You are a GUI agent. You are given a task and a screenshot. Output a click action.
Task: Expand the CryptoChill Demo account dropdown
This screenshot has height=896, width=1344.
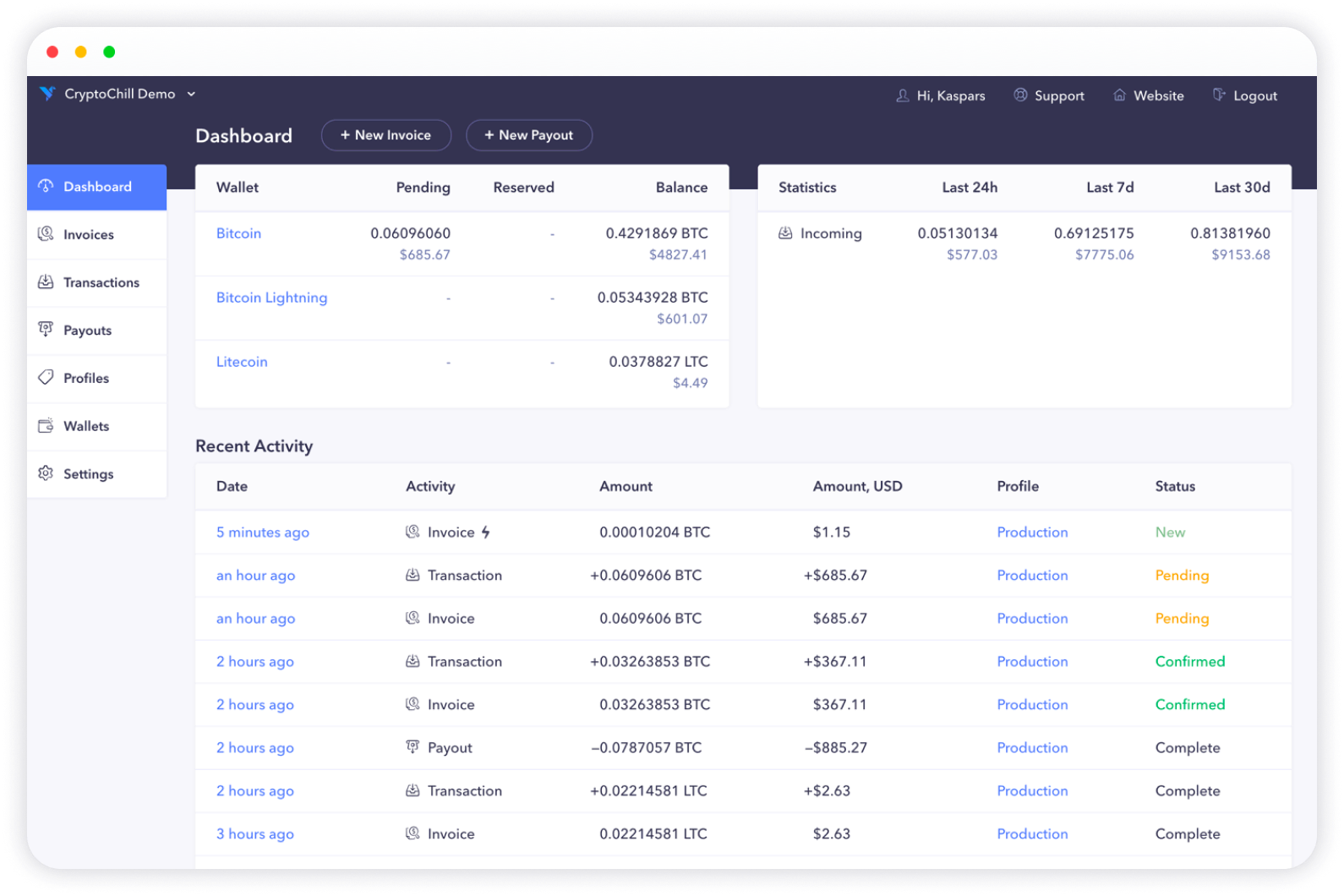point(191,94)
